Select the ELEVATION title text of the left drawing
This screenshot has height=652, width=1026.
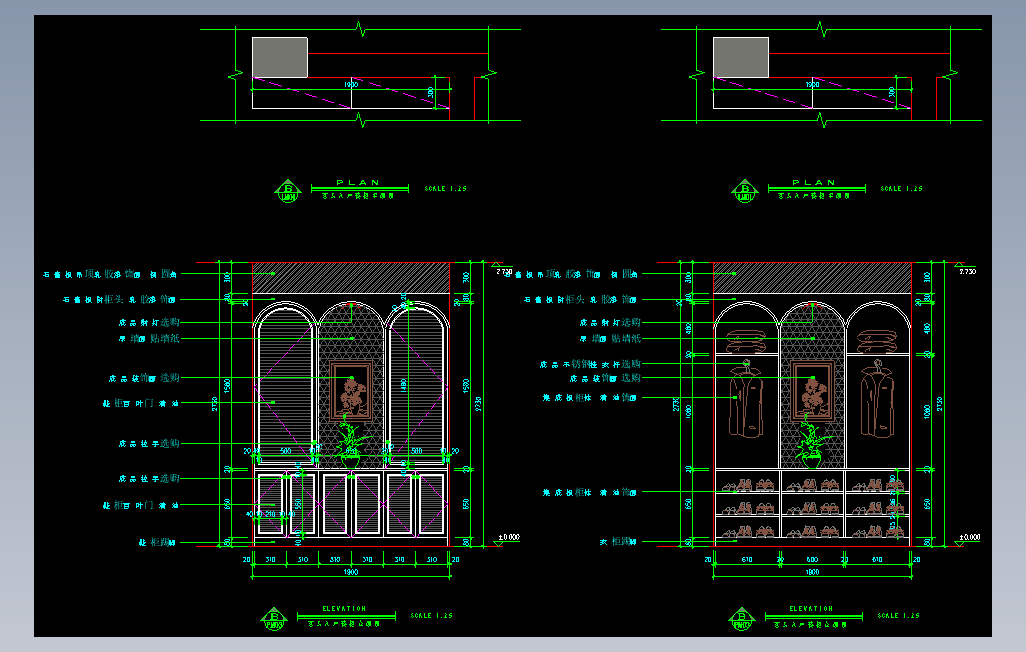[344, 609]
